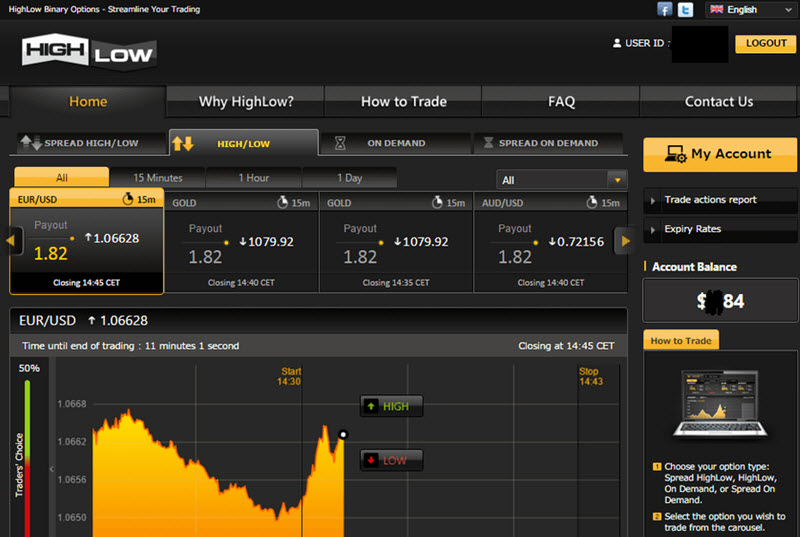Screen dimensions: 800x537
Task: Click the timer icon on GOLD 14:40 card
Action: [283, 202]
